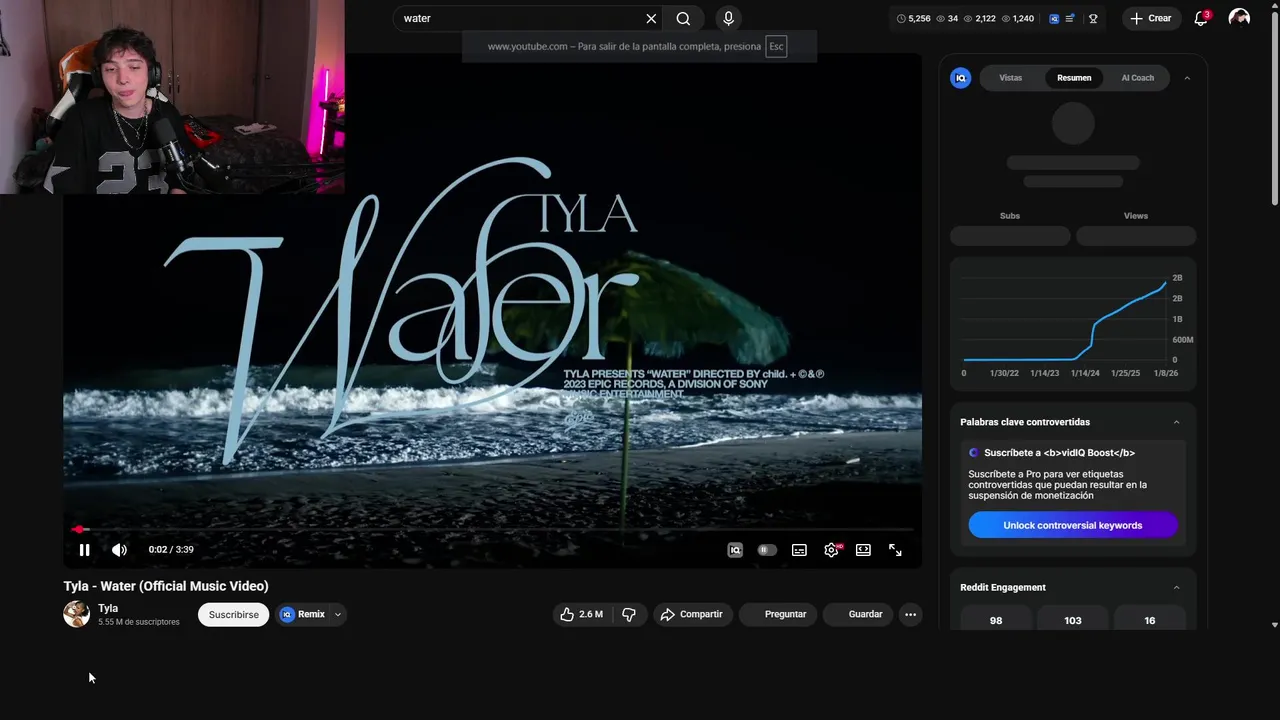Open vidIQ blue logo in top toolbar
The width and height of the screenshot is (1280, 720).
(x=1054, y=18)
